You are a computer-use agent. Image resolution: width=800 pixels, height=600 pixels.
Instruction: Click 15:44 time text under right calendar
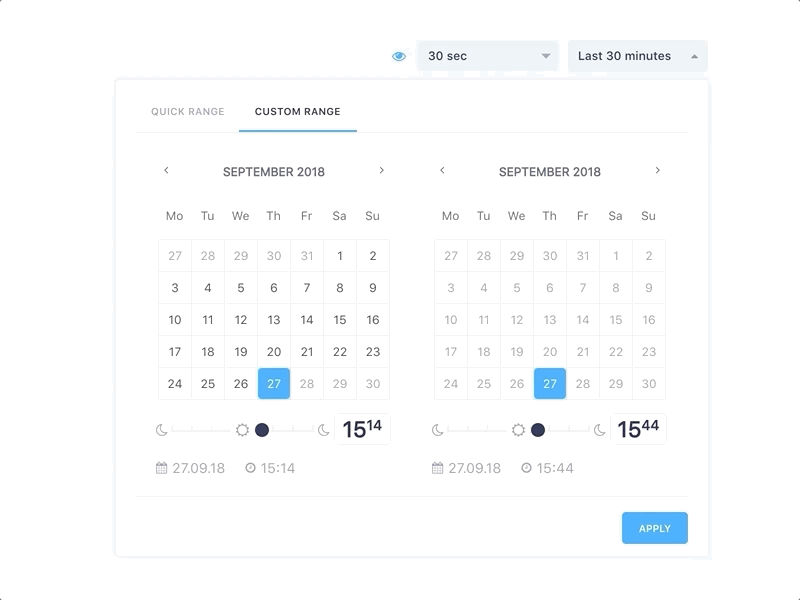555,468
